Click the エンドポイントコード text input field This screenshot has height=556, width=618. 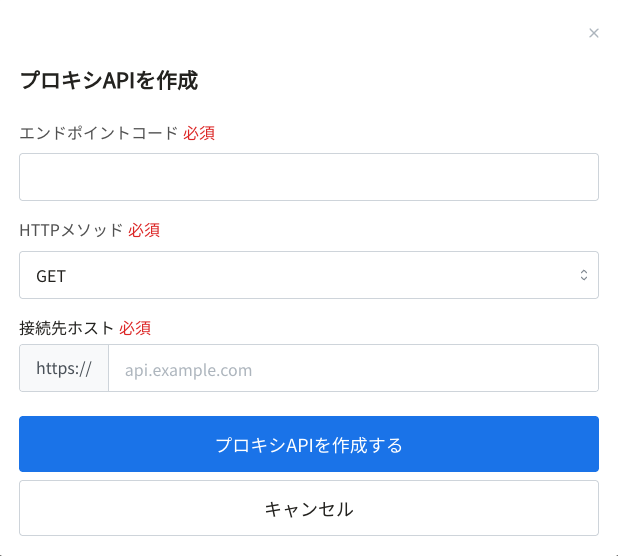pos(309,177)
